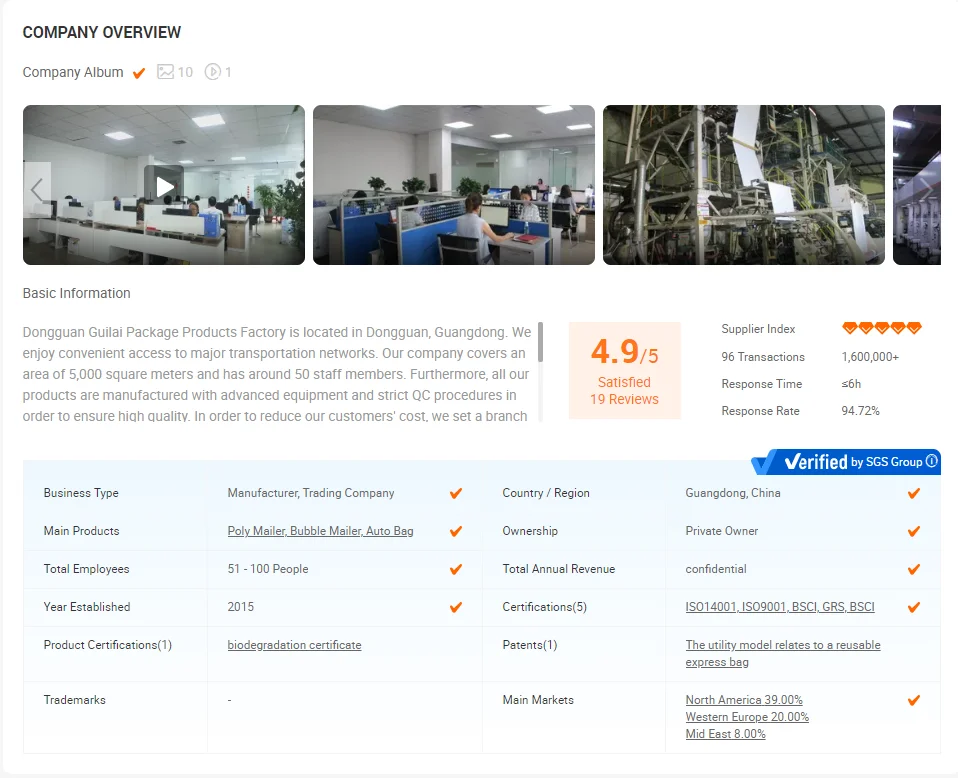
Task: Open Western Europe 20.00% market link
Action: click(747, 717)
